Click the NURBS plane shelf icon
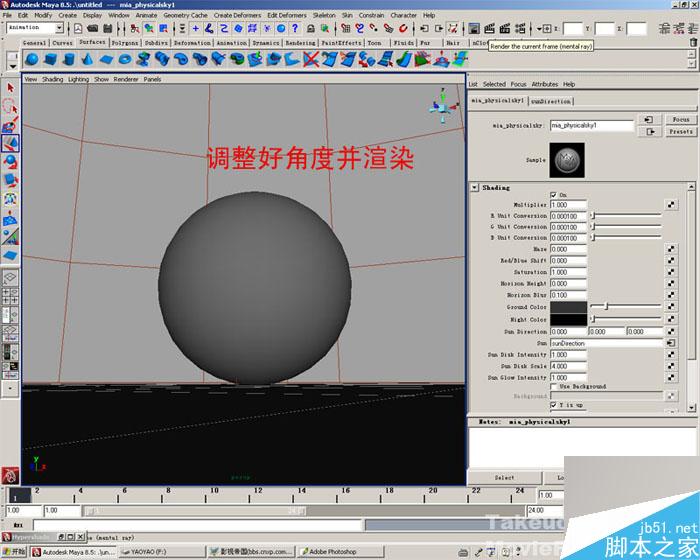The image size is (700, 560). pos(106,59)
